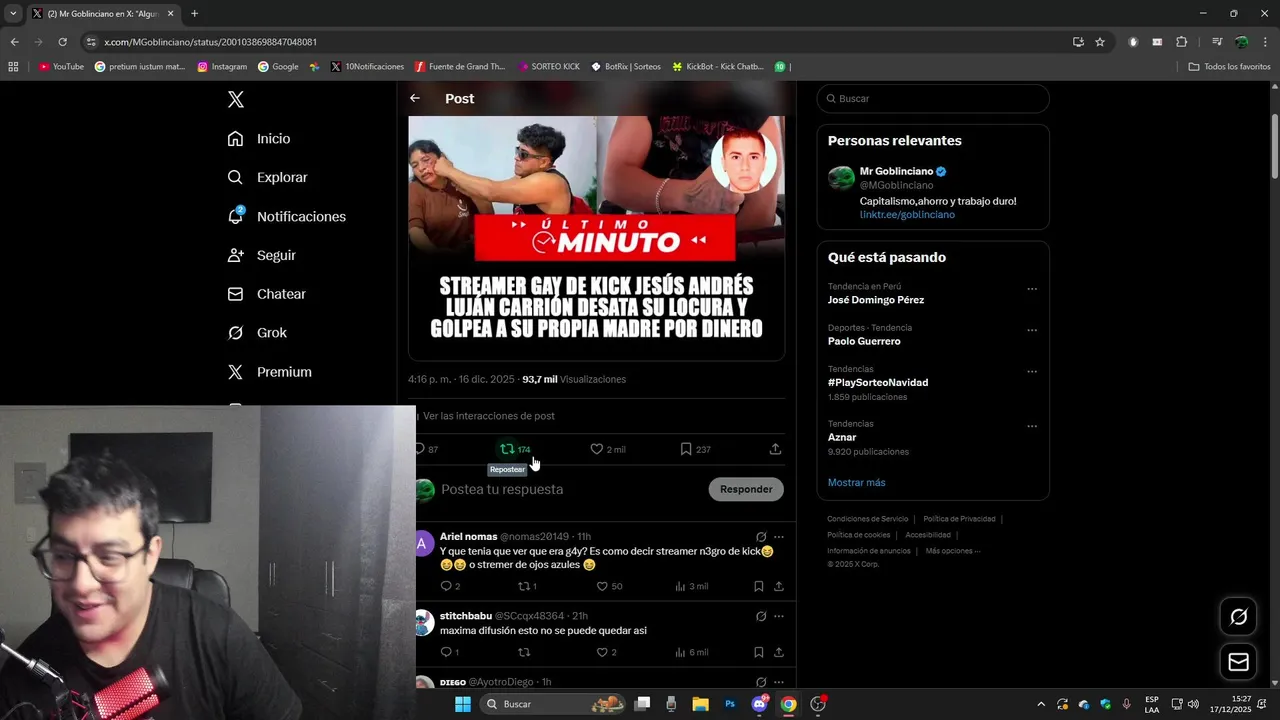Open more options on stitchbabu reply

[x=779, y=616]
